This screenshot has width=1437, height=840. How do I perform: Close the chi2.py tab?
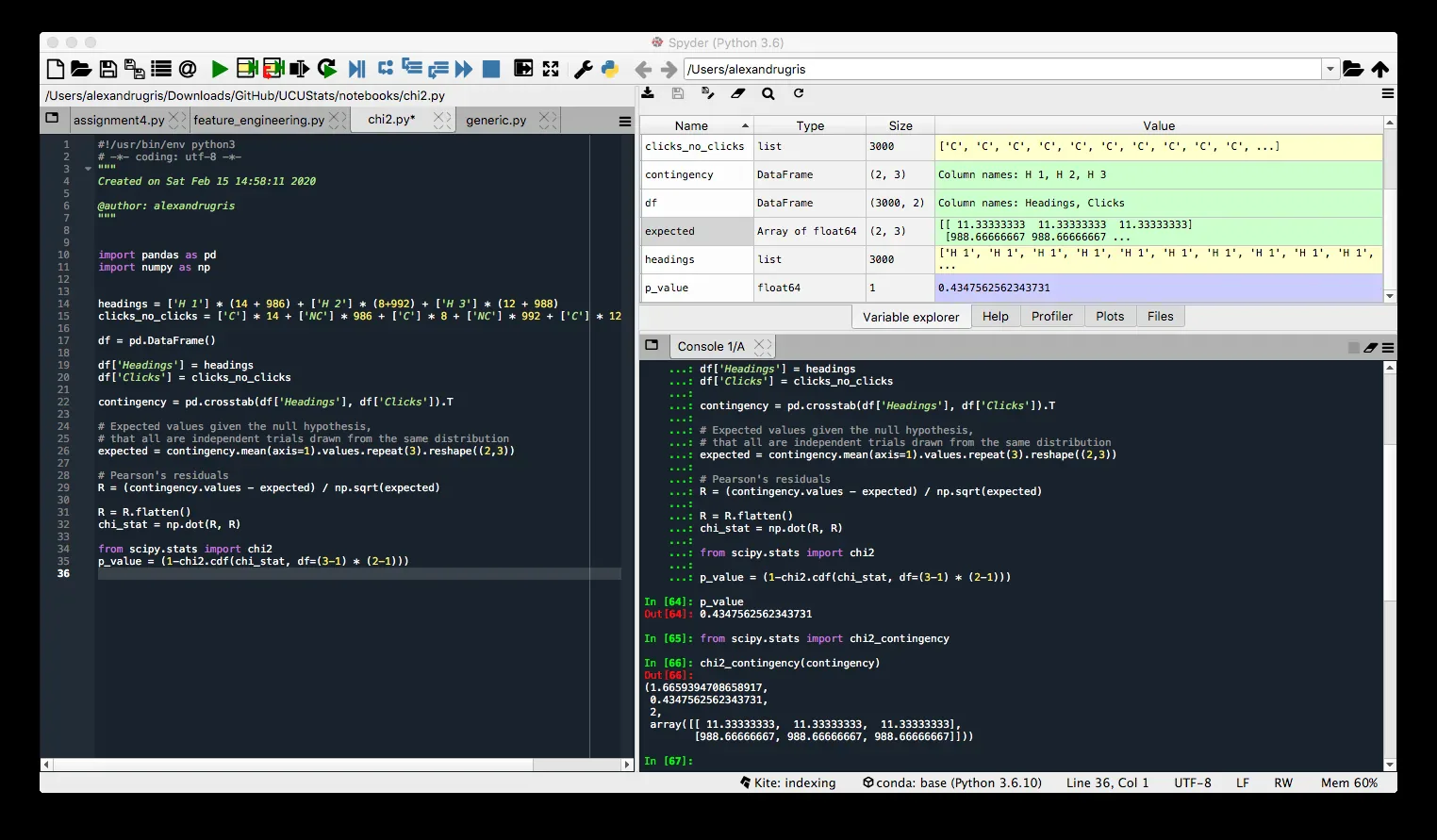point(442,120)
